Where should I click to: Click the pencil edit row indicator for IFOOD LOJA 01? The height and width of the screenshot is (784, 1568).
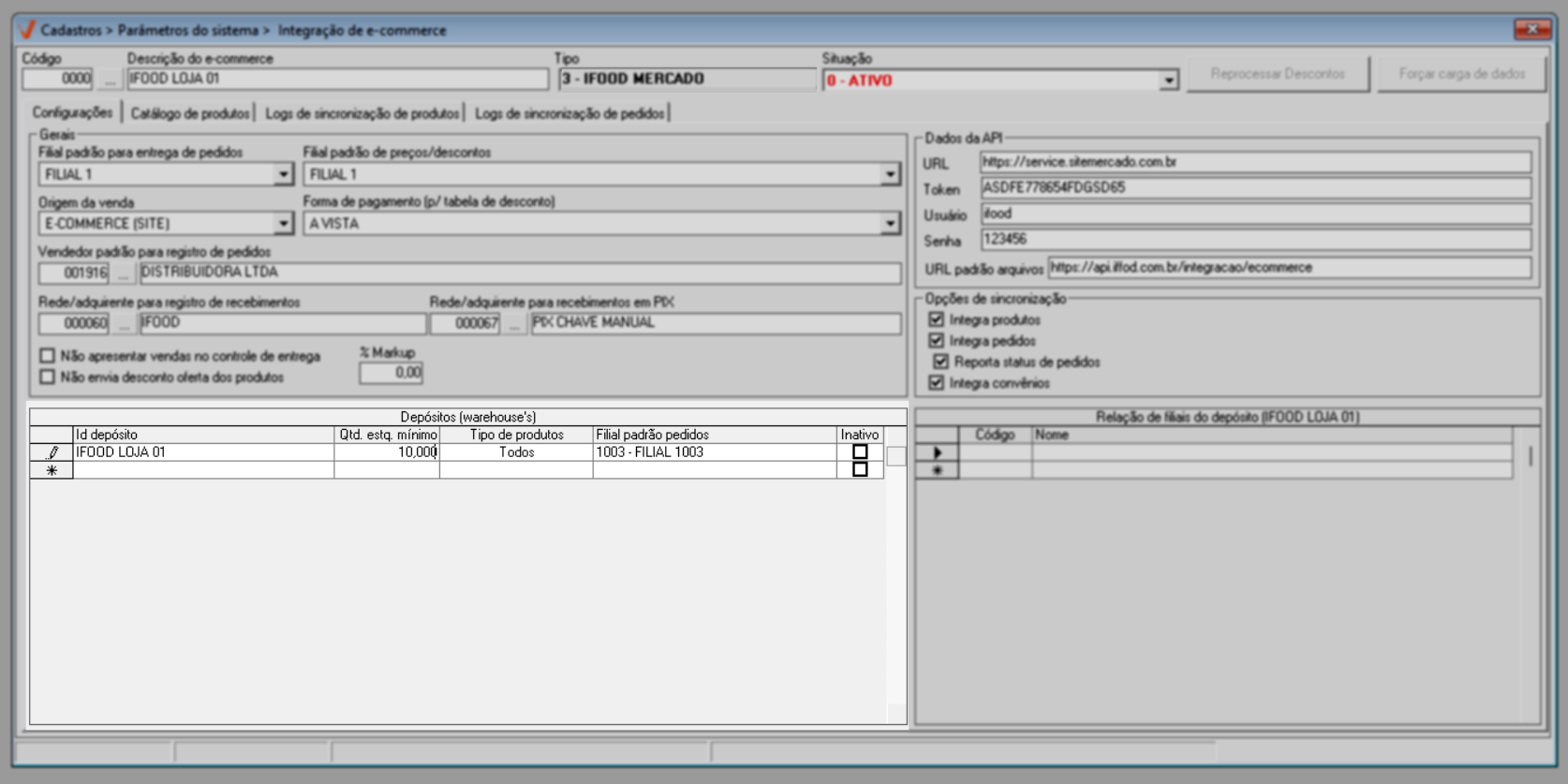click(x=52, y=452)
